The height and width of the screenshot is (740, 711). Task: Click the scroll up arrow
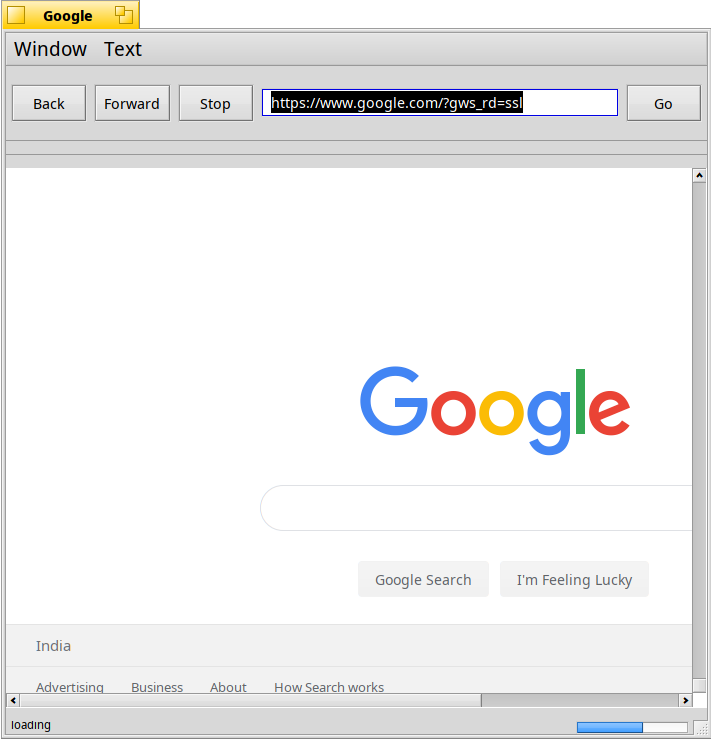[x=699, y=176]
